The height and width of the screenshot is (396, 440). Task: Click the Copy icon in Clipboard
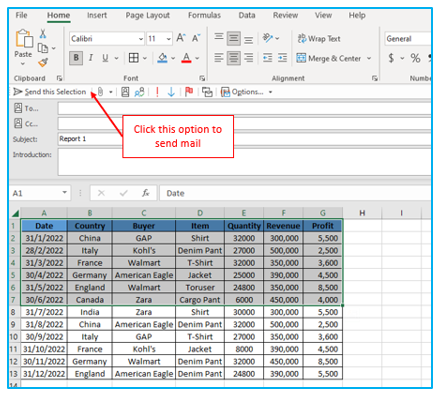pyautogui.click(x=43, y=48)
